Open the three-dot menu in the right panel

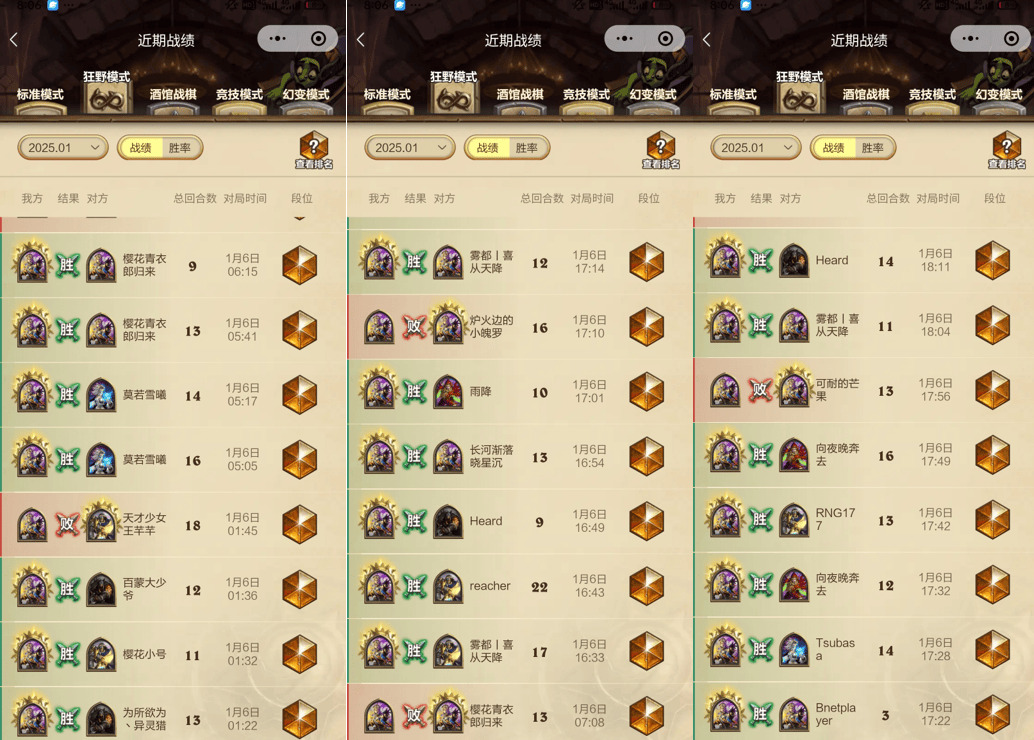(971, 39)
